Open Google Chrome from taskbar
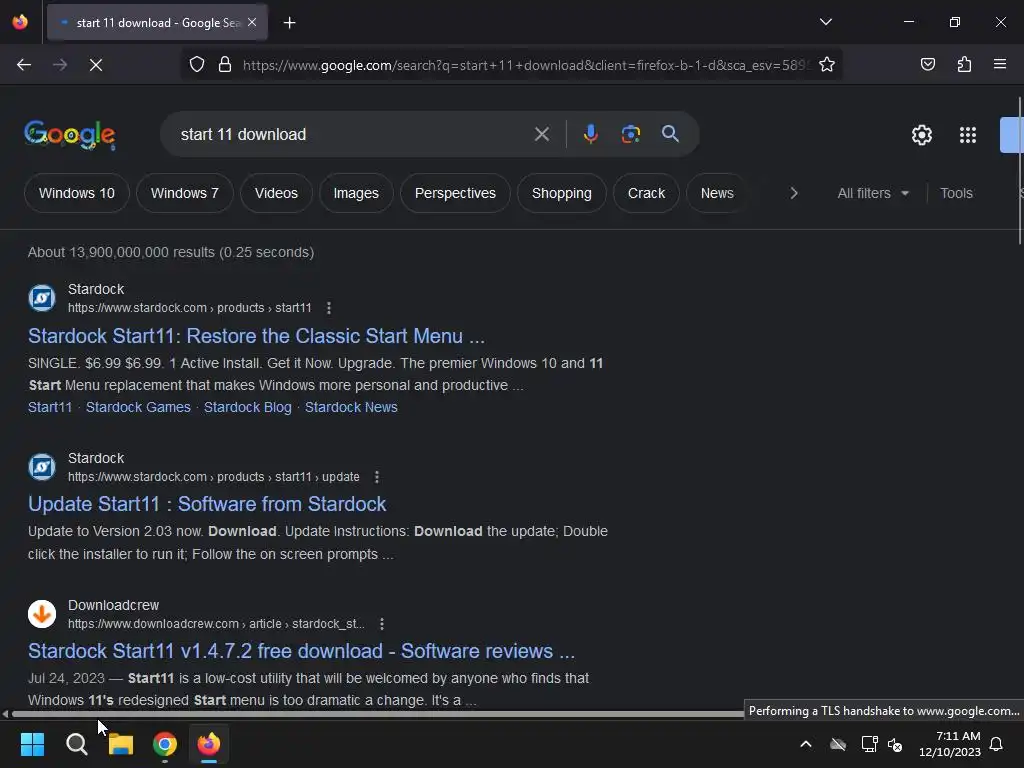The height and width of the screenshot is (768, 1024). click(x=165, y=744)
